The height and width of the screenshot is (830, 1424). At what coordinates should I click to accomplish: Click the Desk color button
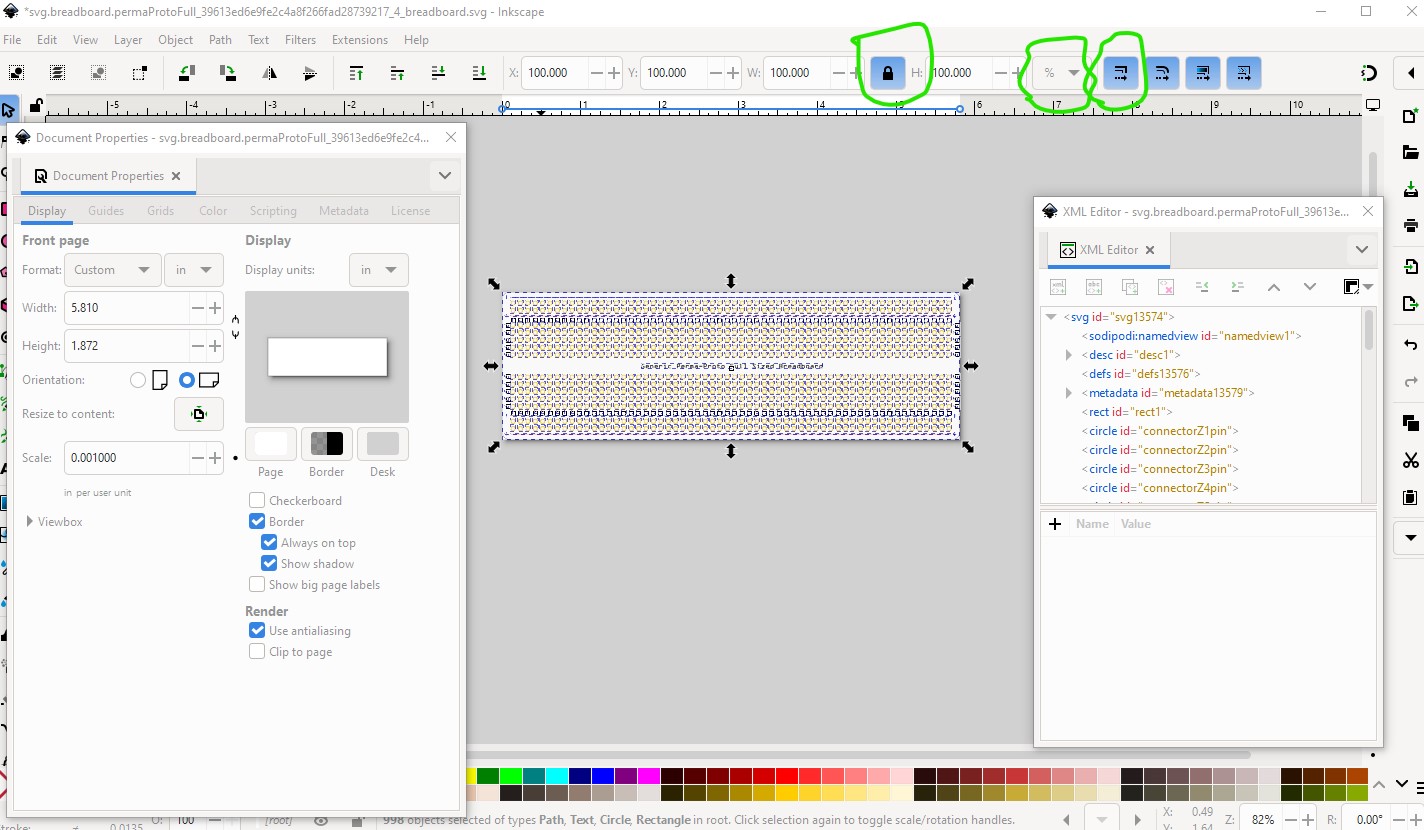coord(382,444)
